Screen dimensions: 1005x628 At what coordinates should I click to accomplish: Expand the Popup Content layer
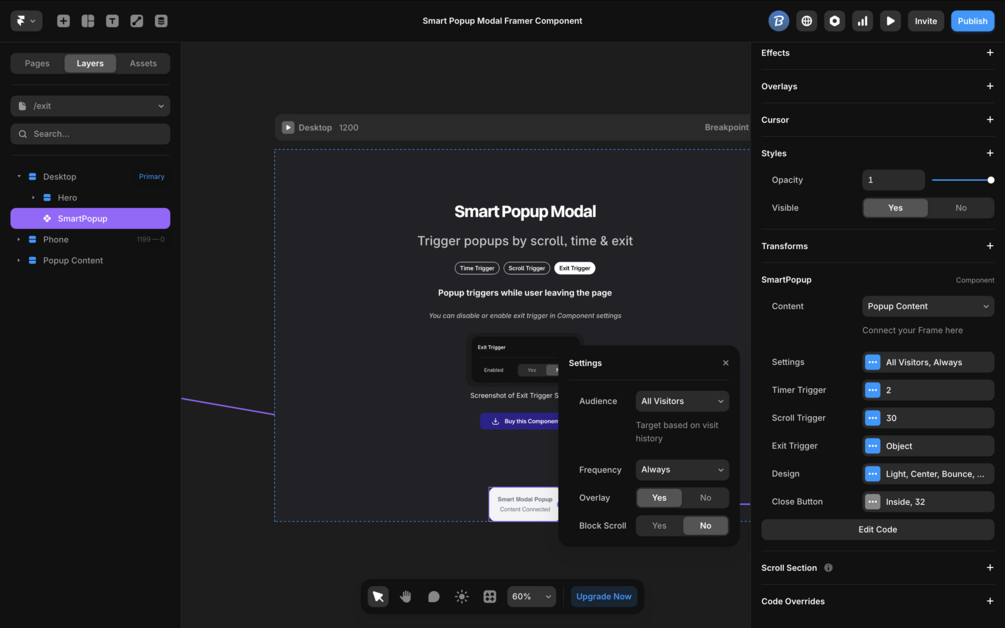[x=19, y=260]
